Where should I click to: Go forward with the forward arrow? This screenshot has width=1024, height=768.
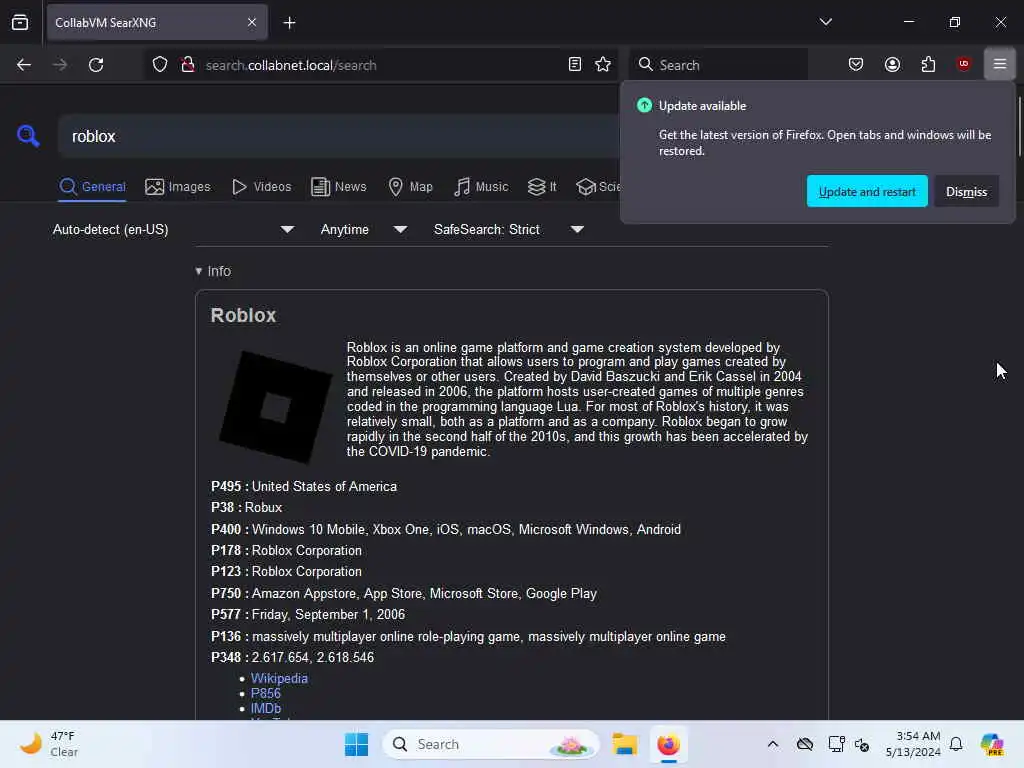pyautogui.click(x=59, y=65)
